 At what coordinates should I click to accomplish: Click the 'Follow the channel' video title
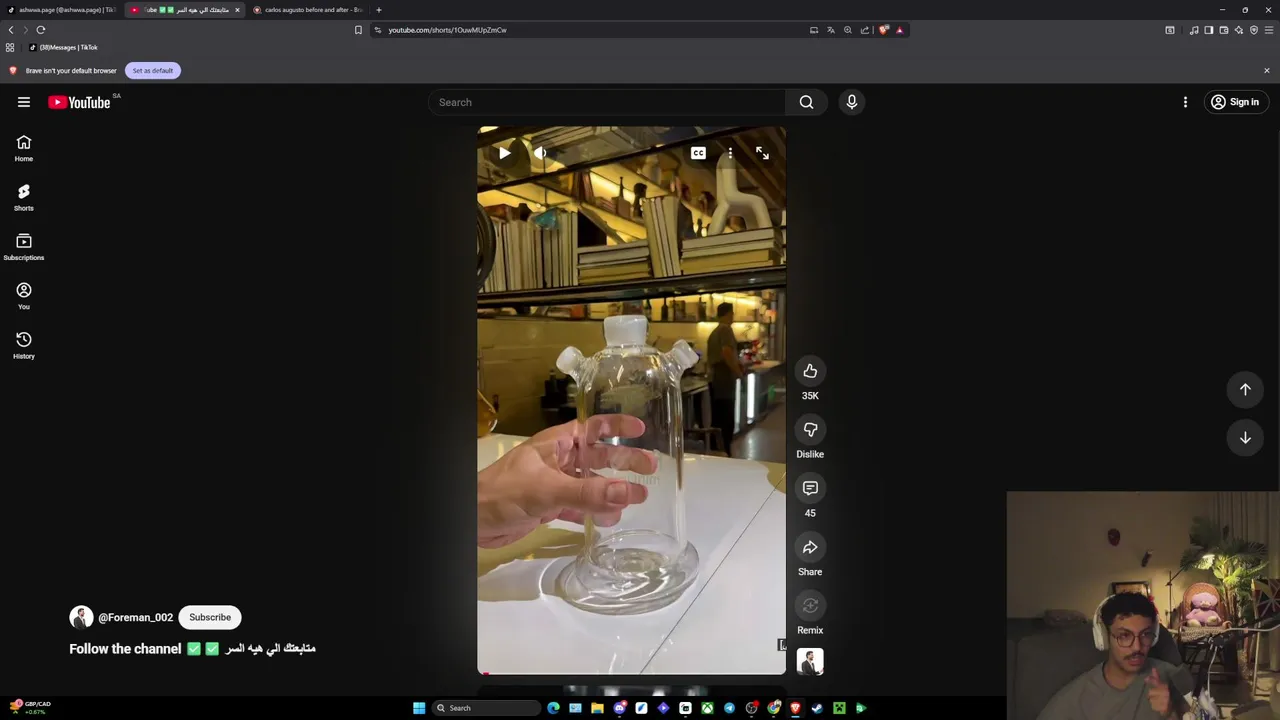pyautogui.click(x=192, y=648)
